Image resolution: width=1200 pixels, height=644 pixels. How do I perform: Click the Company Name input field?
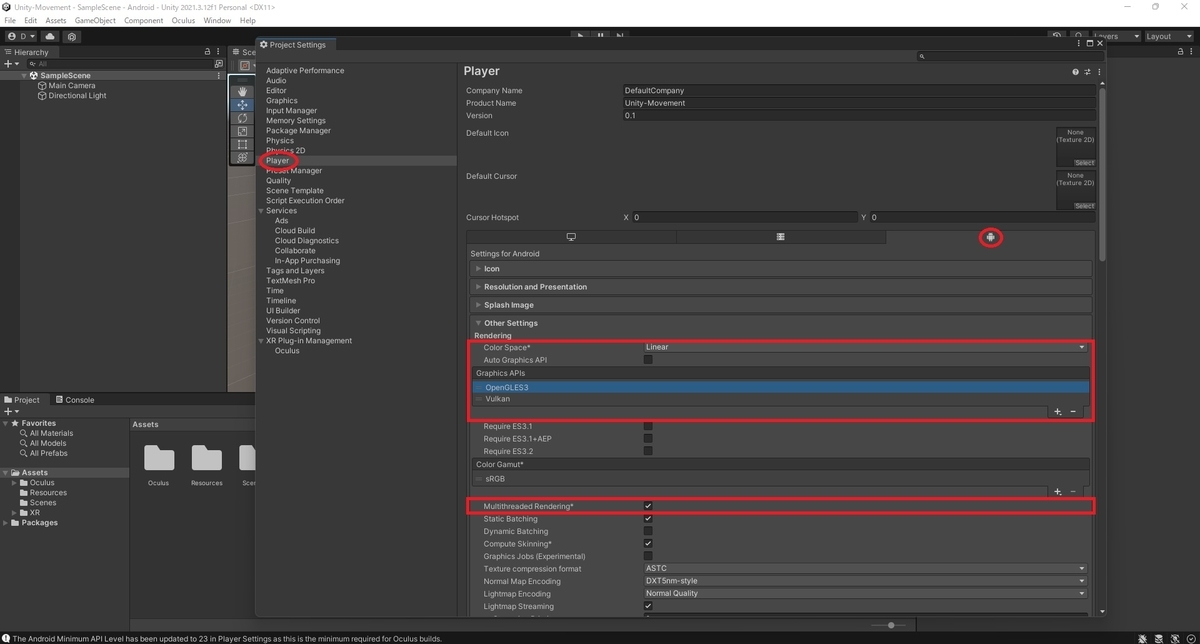[x=858, y=91]
